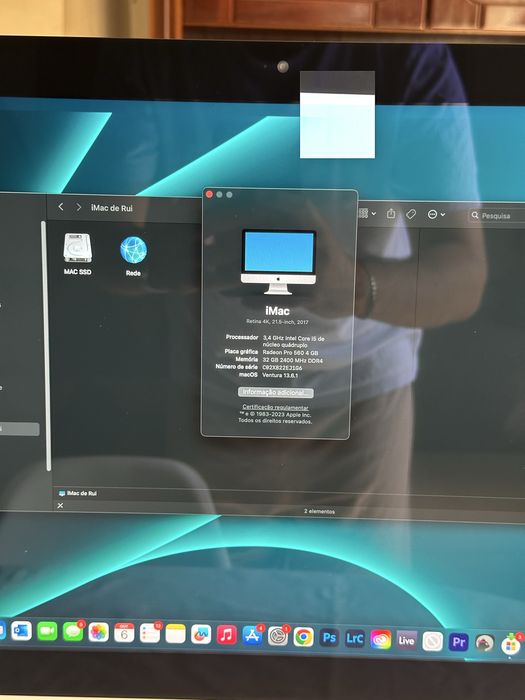Open Google Chrome from the Dock

click(x=304, y=637)
